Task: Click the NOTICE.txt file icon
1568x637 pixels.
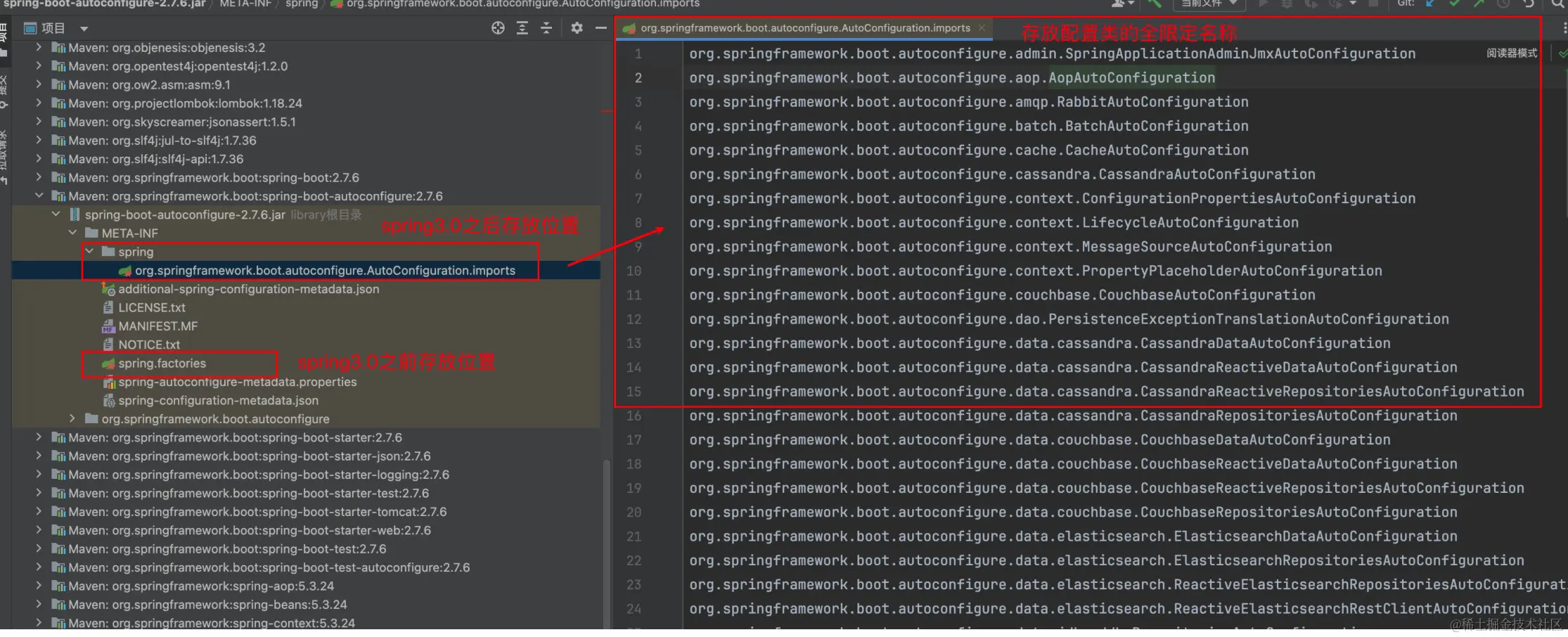Action: tap(108, 345)
